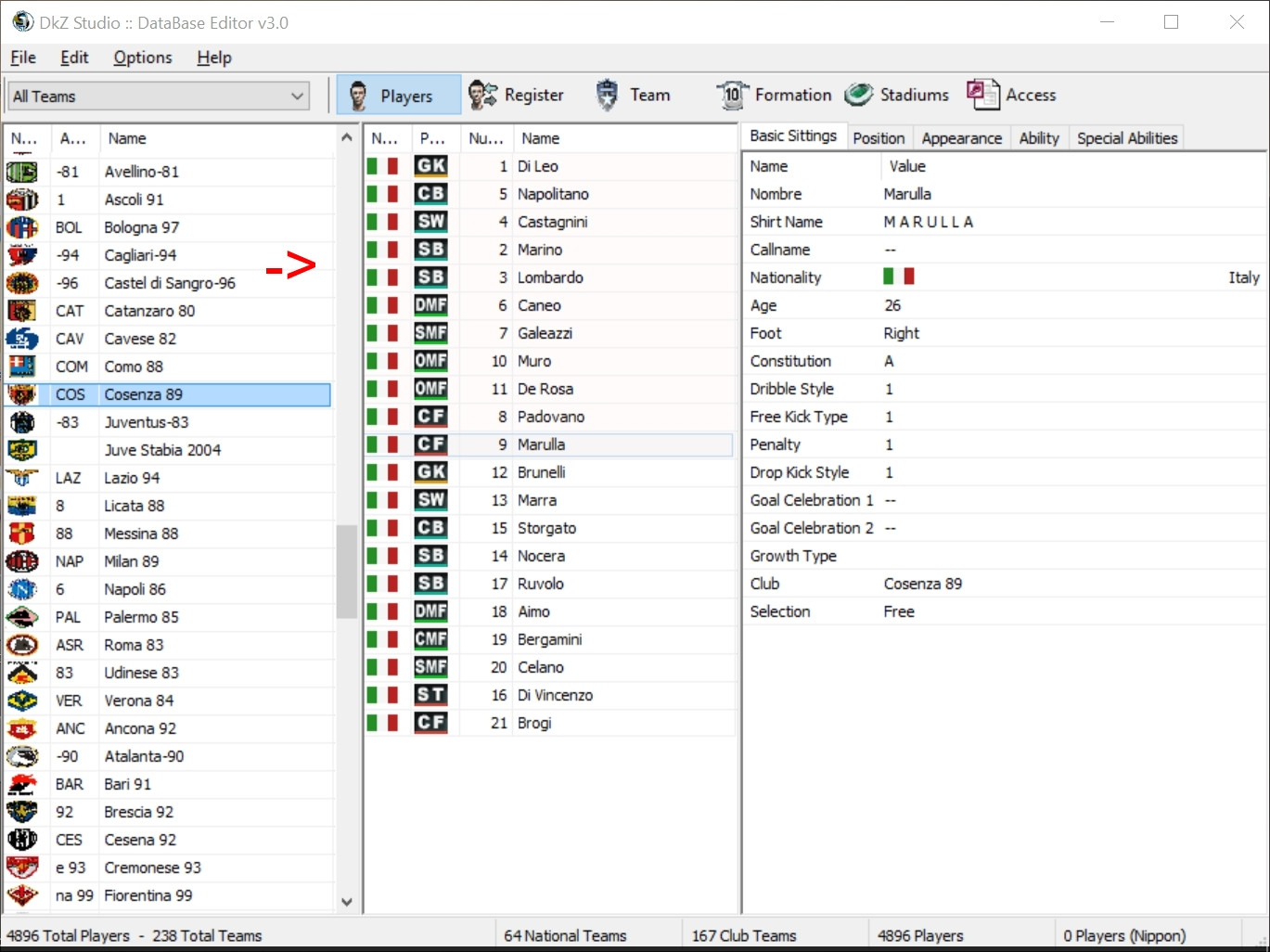Screen dimensions: 1270x952
Task: Sort team list by abbreviation column header
Action: pos(74,138)
